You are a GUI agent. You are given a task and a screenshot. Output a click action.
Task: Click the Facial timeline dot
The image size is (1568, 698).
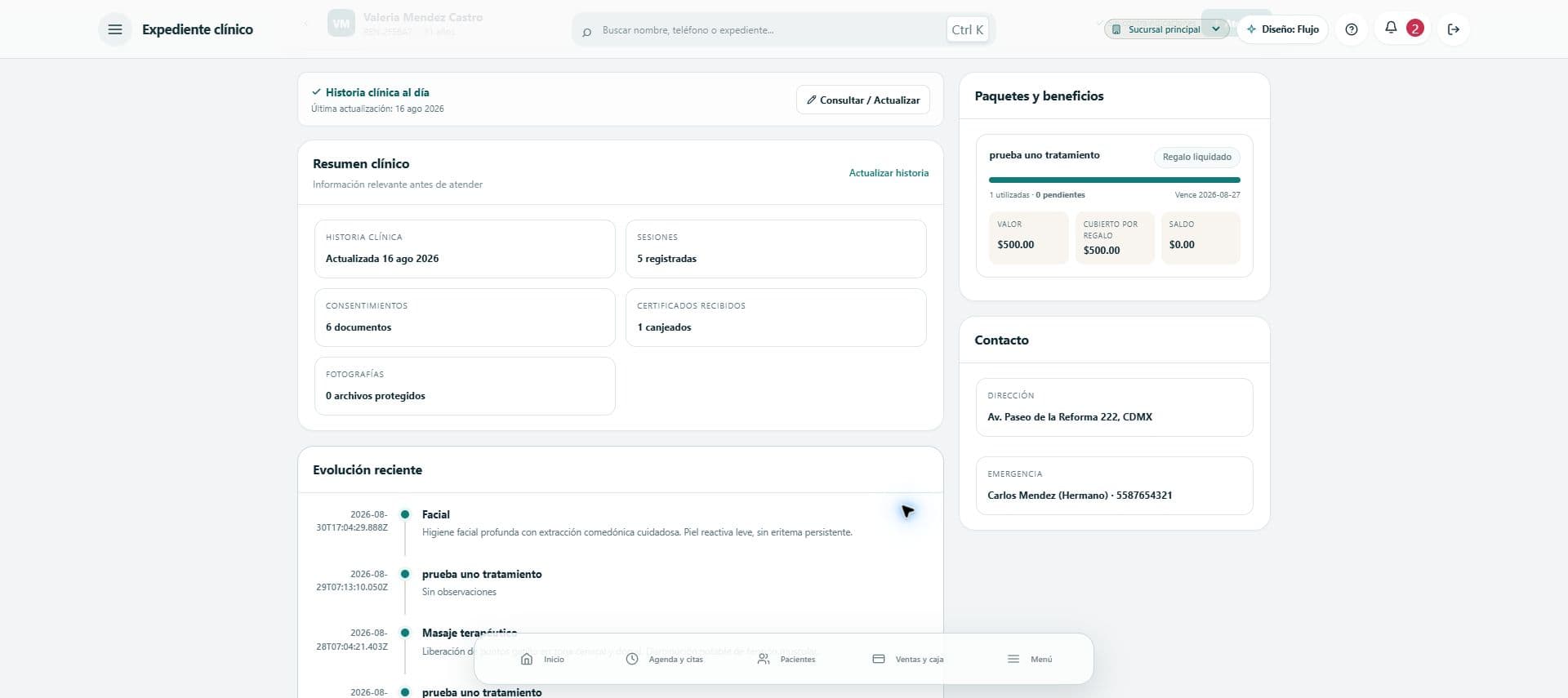405,514
